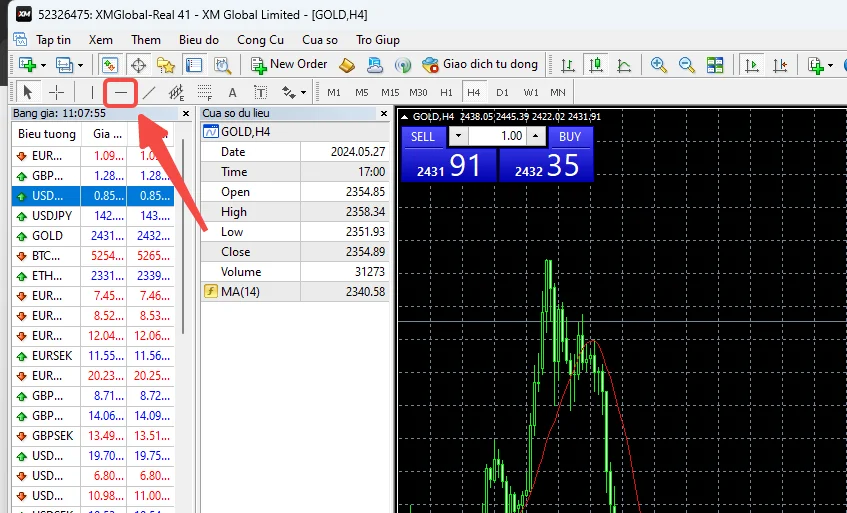
Task: Click the Market Watch vertical scrollbar
Action: pyautogui.click(x=183, y=237)
